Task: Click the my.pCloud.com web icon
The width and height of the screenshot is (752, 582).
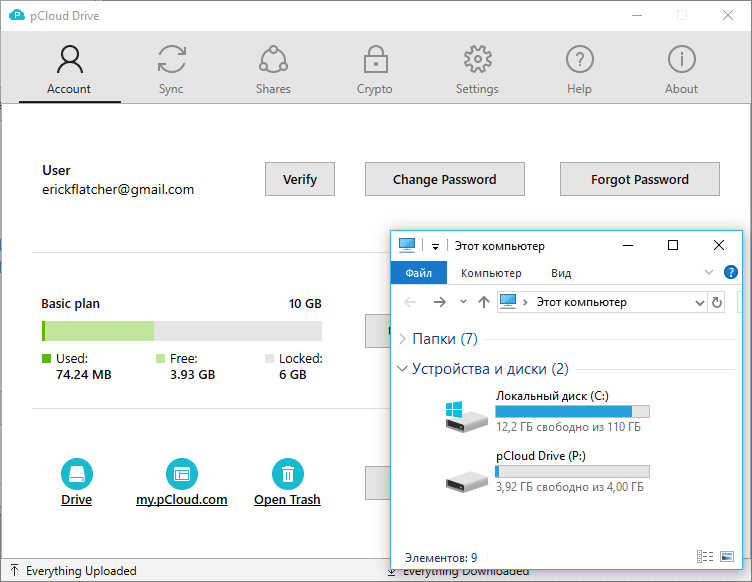Action: click(x=182, y=474)
